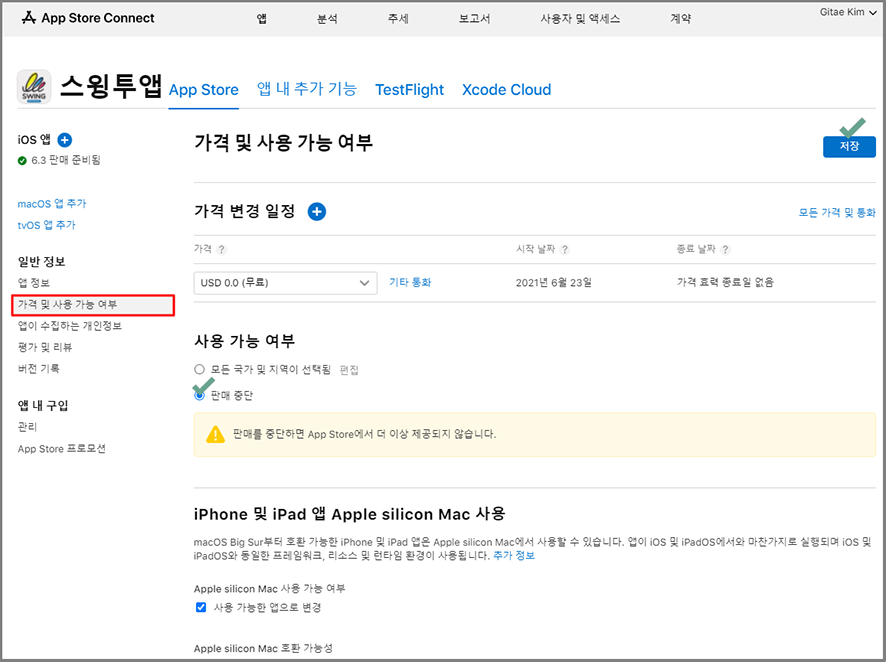Select 가격 및 사용 가능 여부 in sidebar
The image size is (886, 662).
pos(94,304)
